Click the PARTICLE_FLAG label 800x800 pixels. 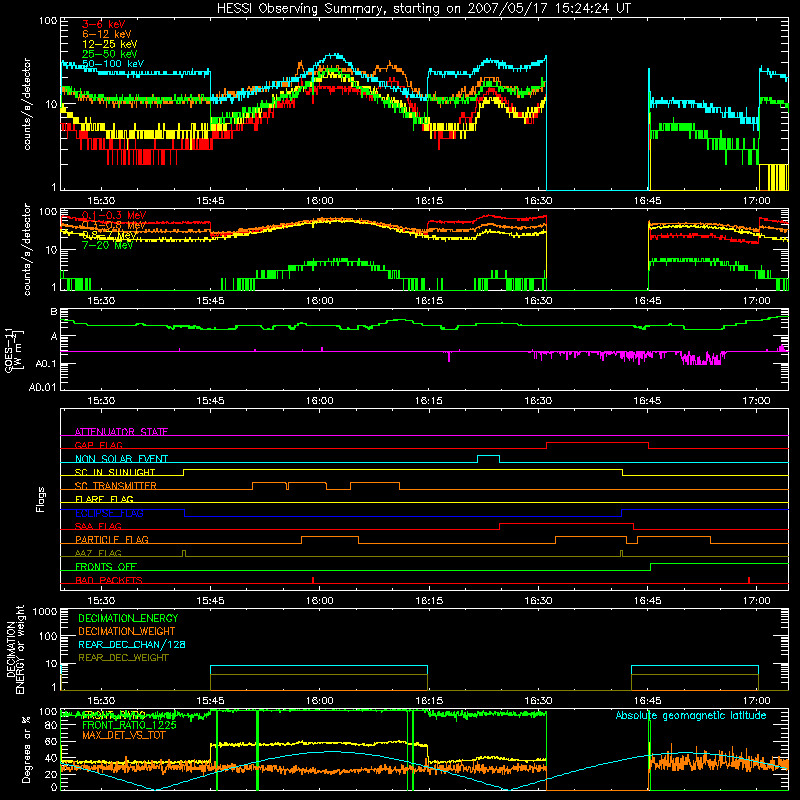point(112,540)
